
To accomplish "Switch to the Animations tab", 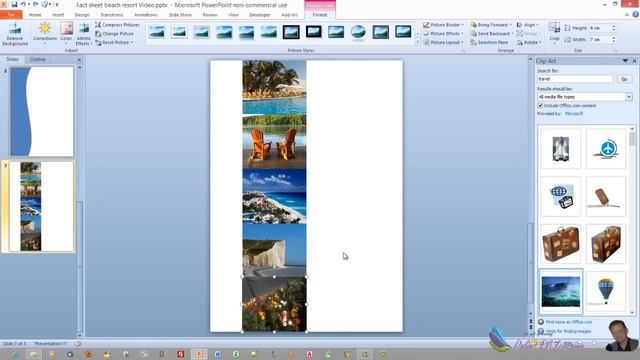I will 146,15.
